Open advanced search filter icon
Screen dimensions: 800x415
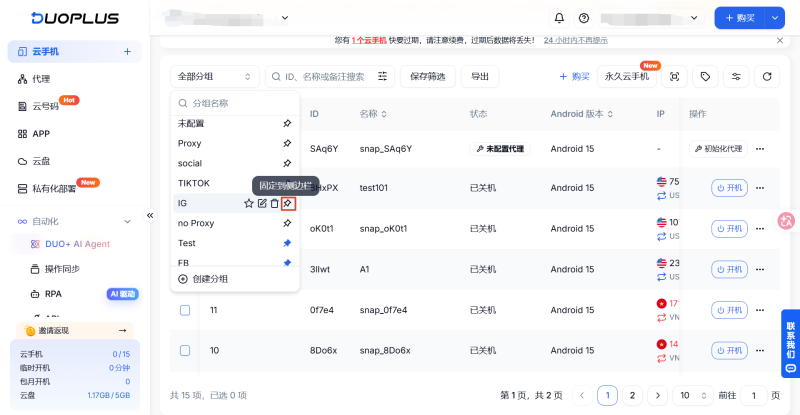pyautogui.click(x=382, y=77)
